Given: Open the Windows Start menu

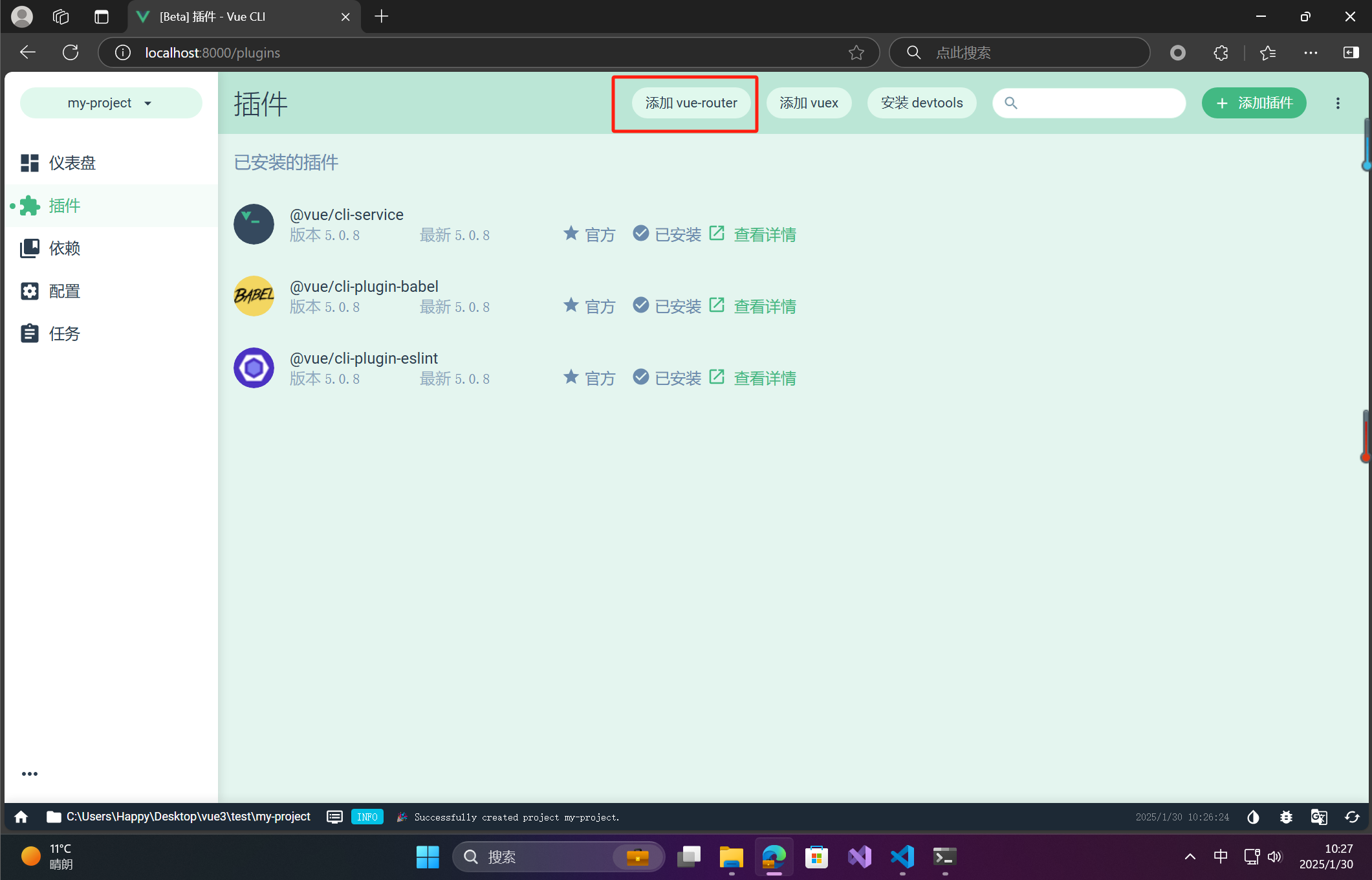Looking at the screenshot, I should coord(427,857).
